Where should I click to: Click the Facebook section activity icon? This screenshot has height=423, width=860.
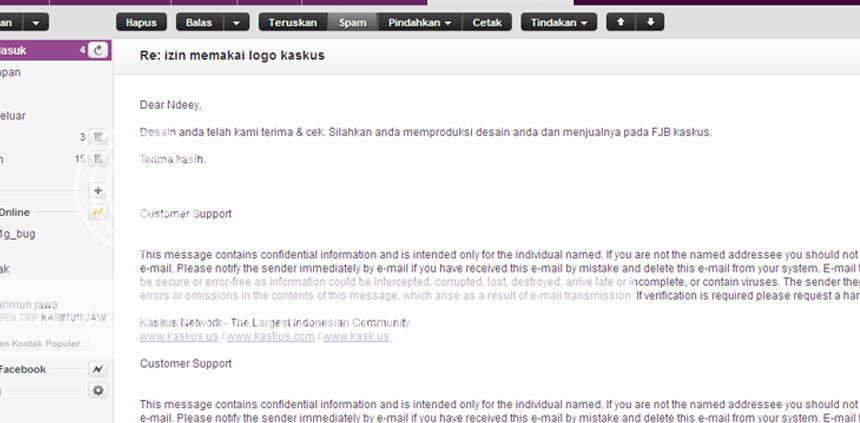[x=98, y=369]
